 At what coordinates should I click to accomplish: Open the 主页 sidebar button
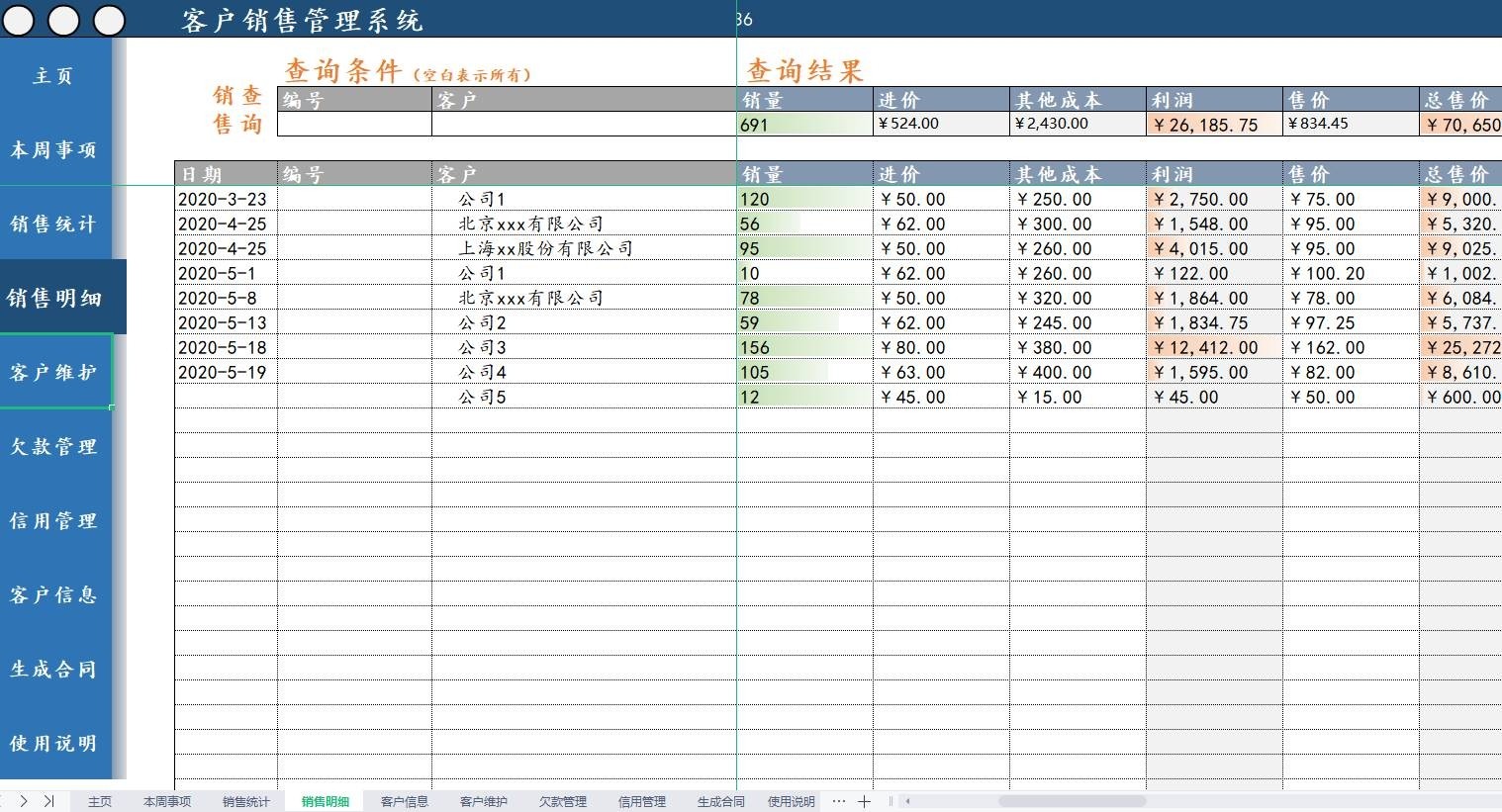[x=55, y=75]
